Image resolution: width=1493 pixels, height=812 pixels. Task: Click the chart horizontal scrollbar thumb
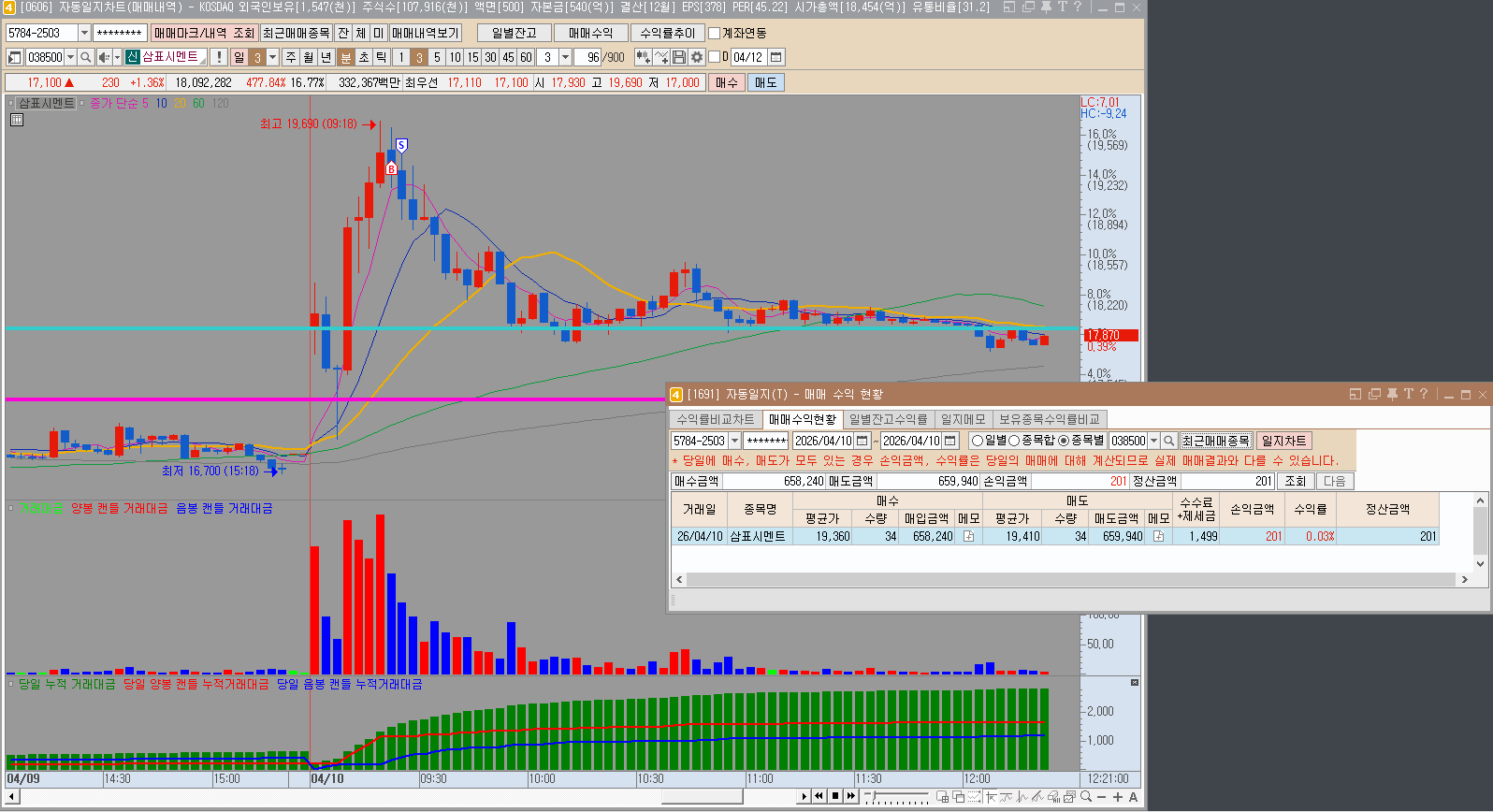(x=702, y=797)
